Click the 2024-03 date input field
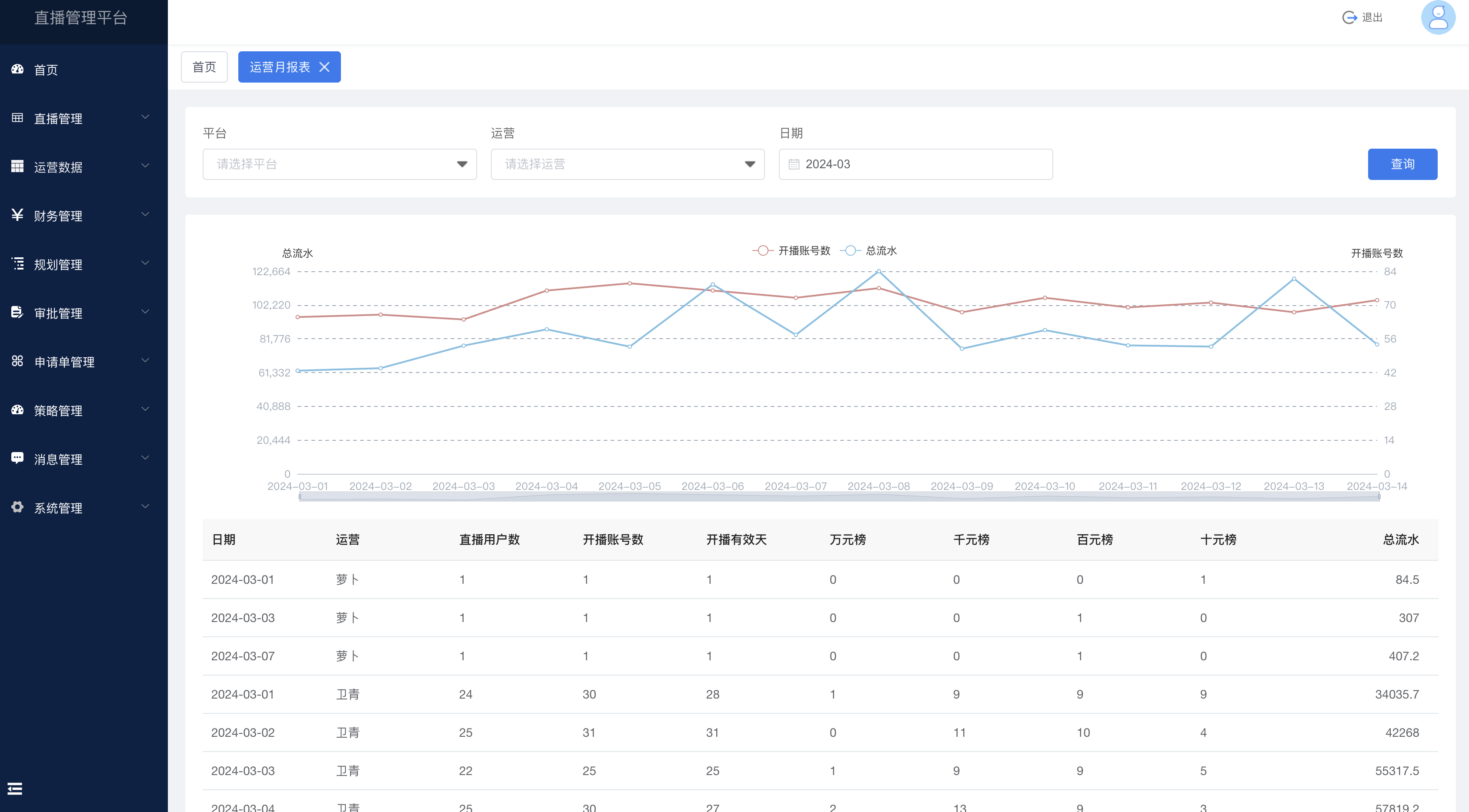The image size is (1469, 812). pyautogui.click(x=915, y=165)
